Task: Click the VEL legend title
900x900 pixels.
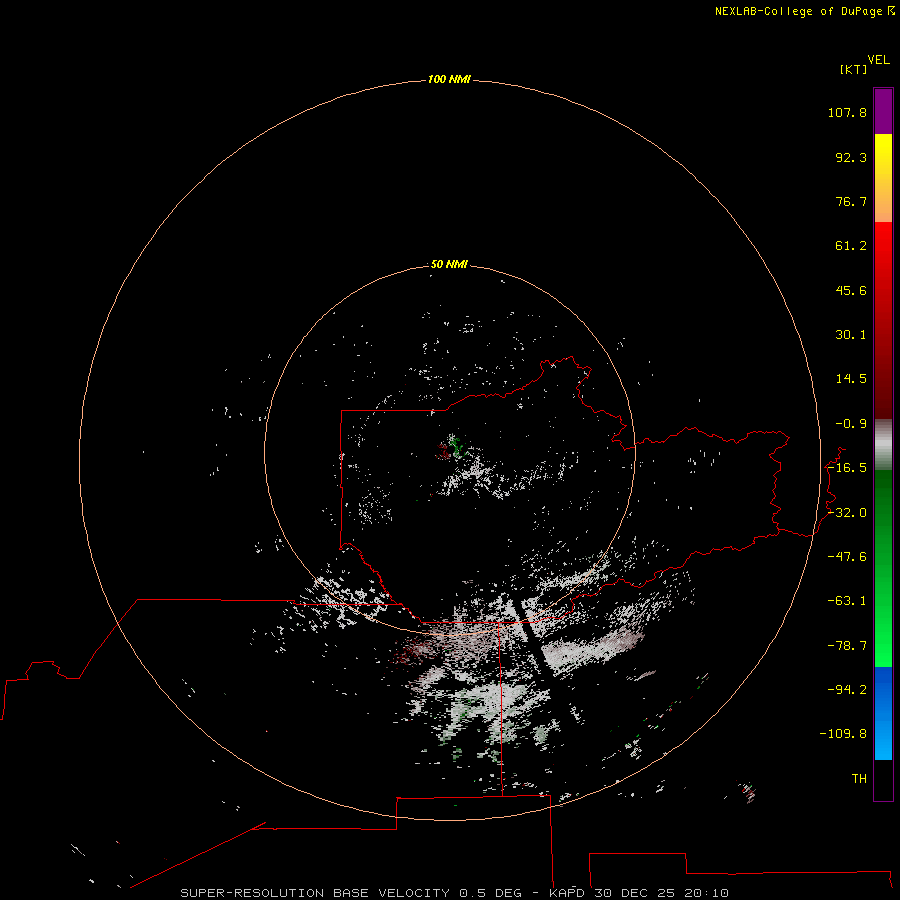Action: tap(878, 60)
